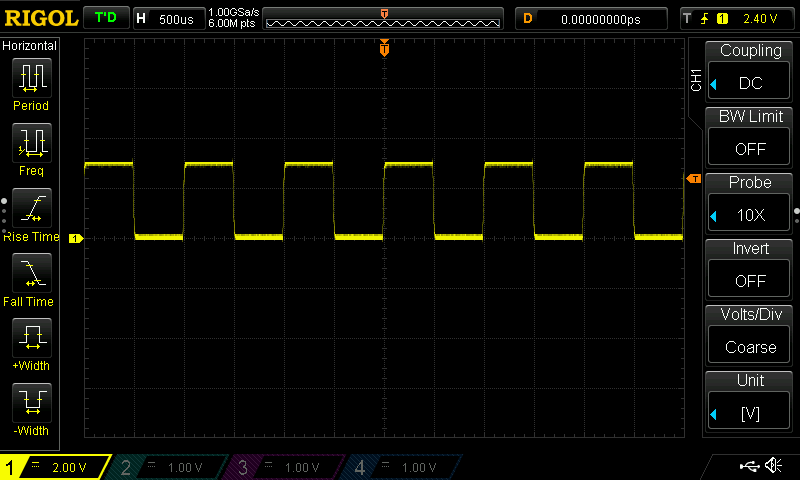Select the Freq measurement icon
Image resolution: width=800 pixels, height=480 pixels.
[32, 143]
